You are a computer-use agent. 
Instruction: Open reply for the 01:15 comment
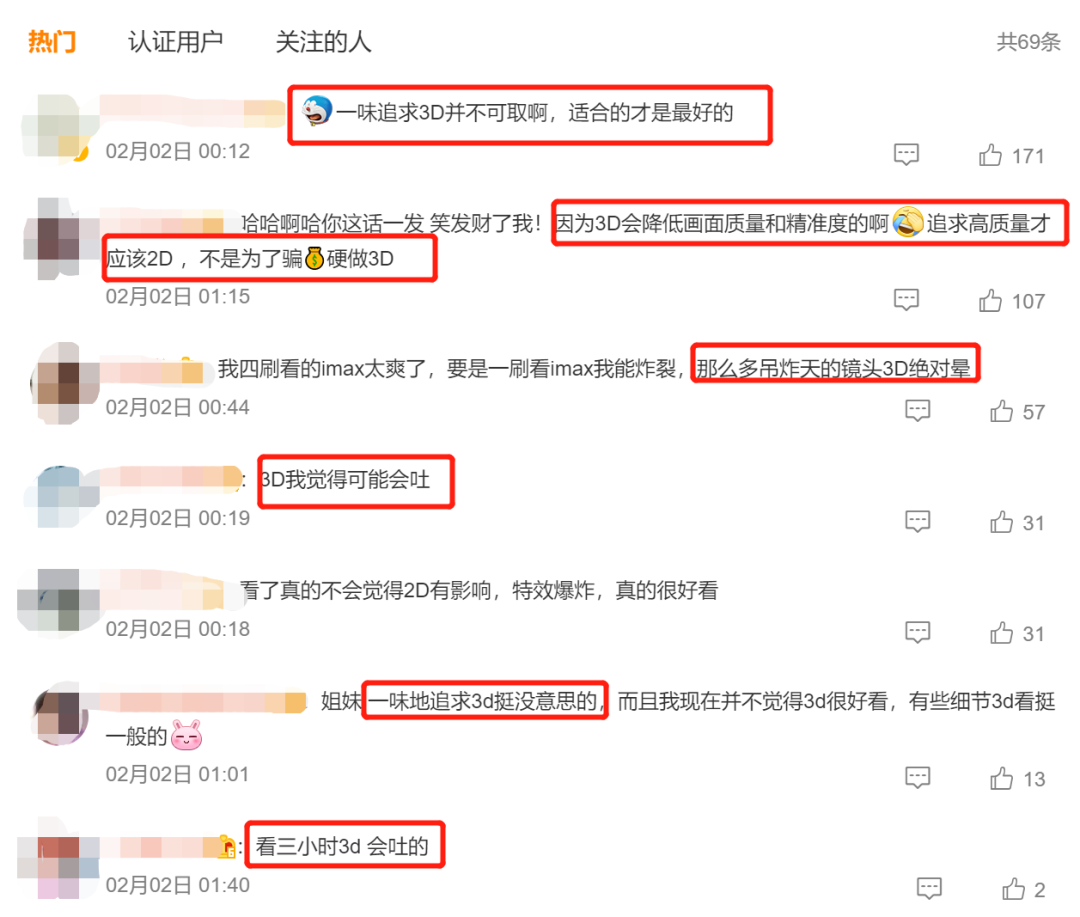906,300
